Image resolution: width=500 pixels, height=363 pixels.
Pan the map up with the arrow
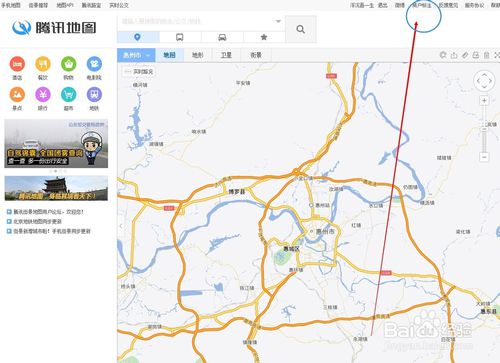[484, 75]
